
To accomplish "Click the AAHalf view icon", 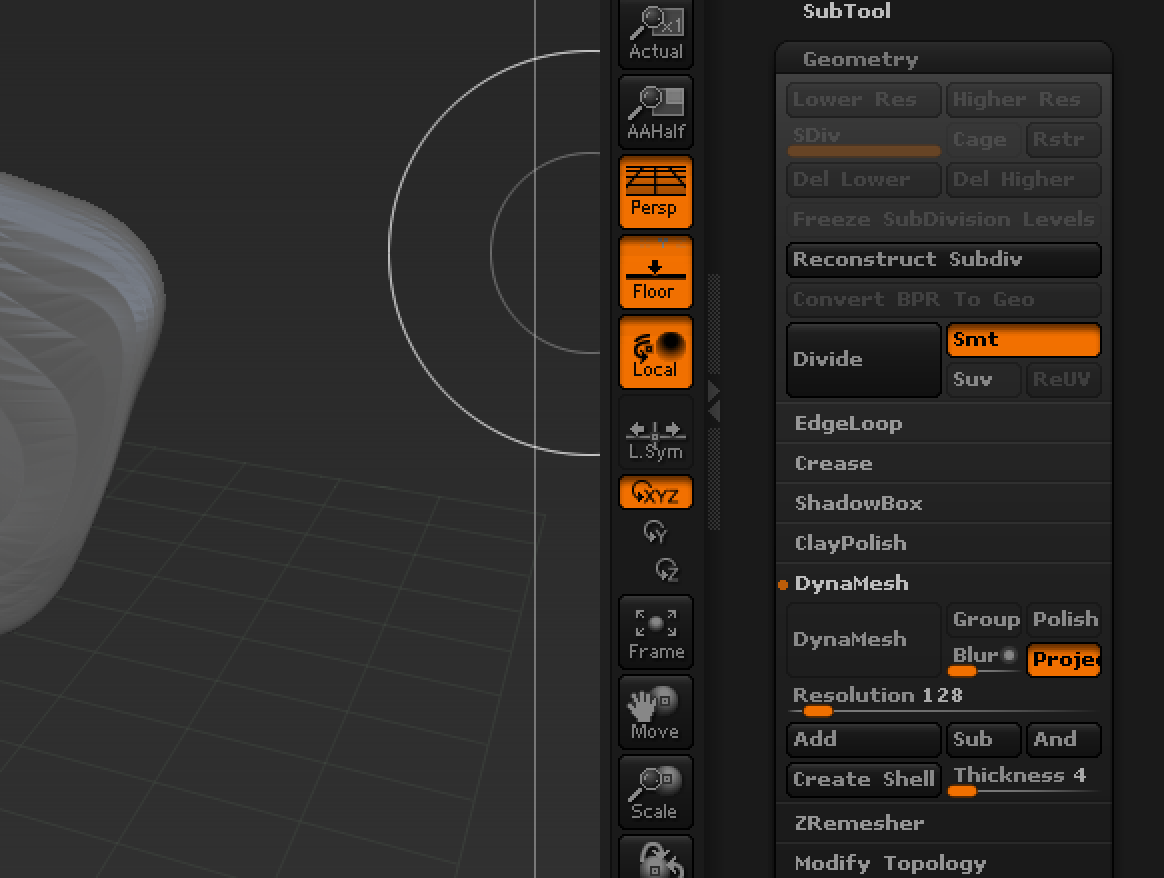I will (655, 111).
